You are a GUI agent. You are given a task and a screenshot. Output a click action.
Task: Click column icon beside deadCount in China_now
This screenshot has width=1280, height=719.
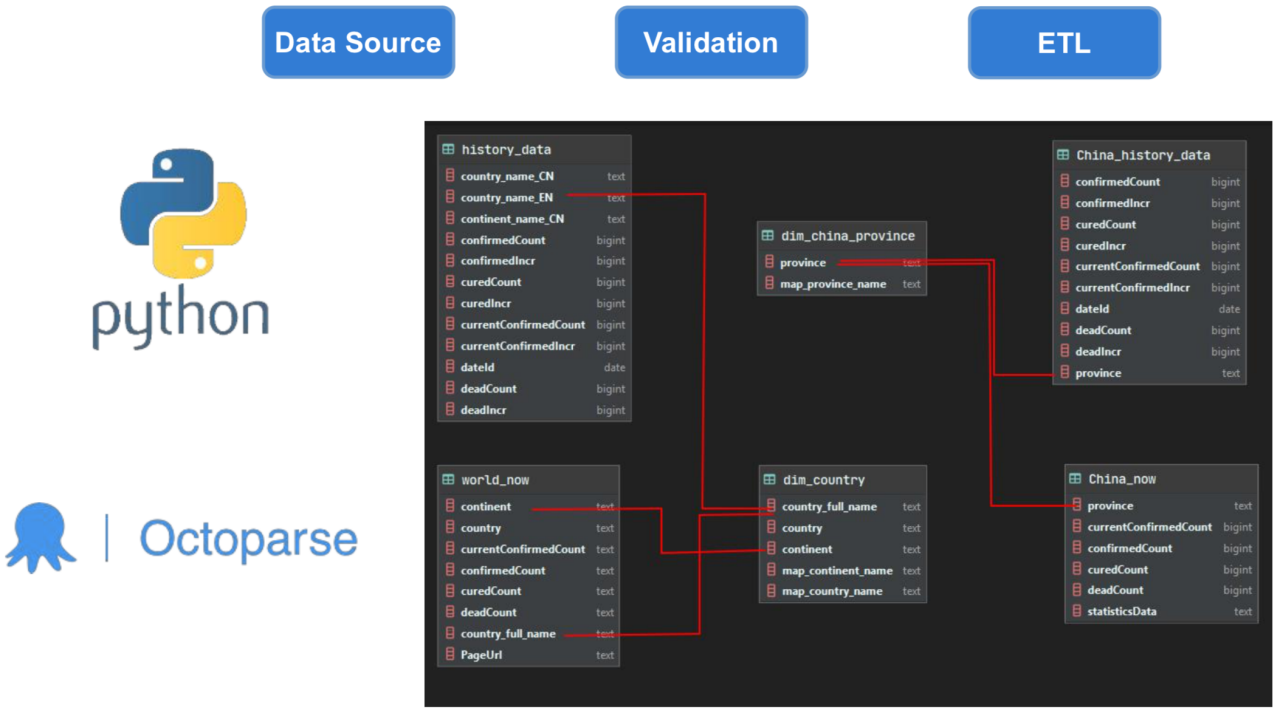click(1077, 590)
